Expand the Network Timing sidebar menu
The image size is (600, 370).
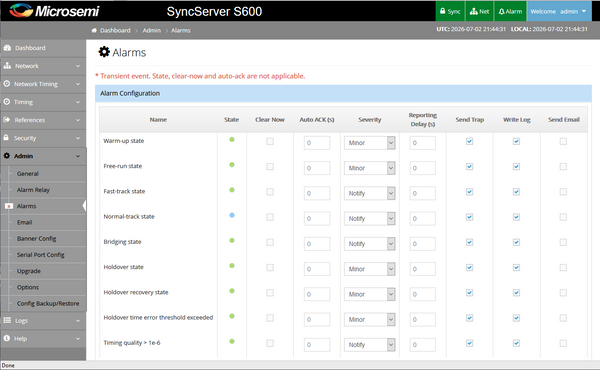point(43,84)
